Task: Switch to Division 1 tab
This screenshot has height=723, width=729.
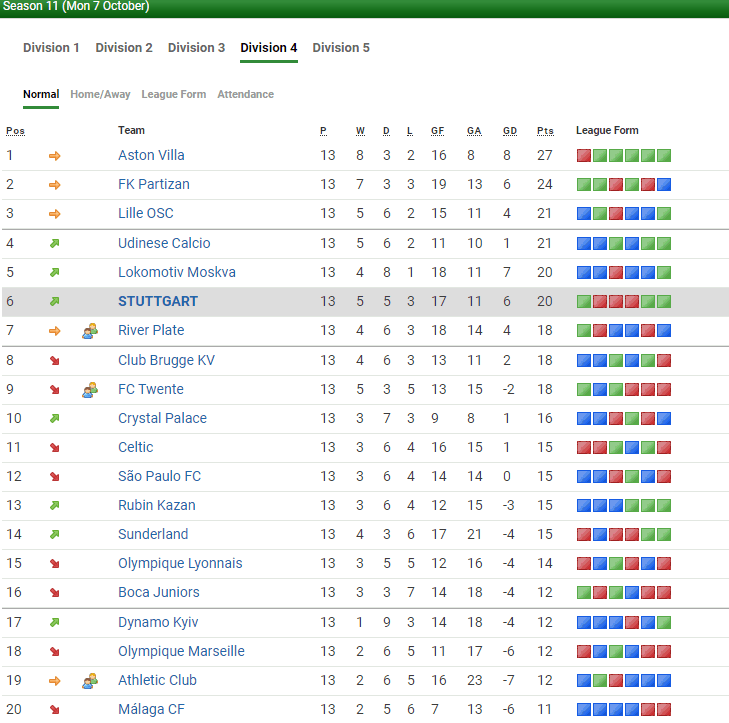Action: click(x=51, y=48)
